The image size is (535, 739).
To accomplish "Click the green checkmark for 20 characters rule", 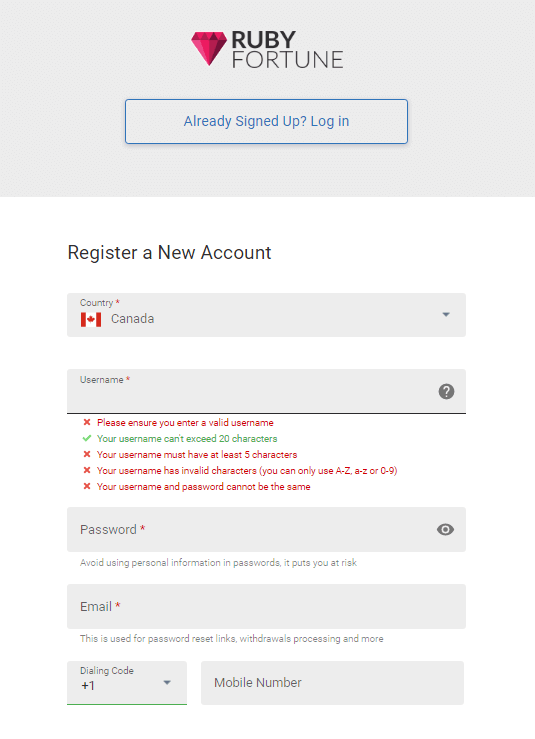I will click(87, 438).
